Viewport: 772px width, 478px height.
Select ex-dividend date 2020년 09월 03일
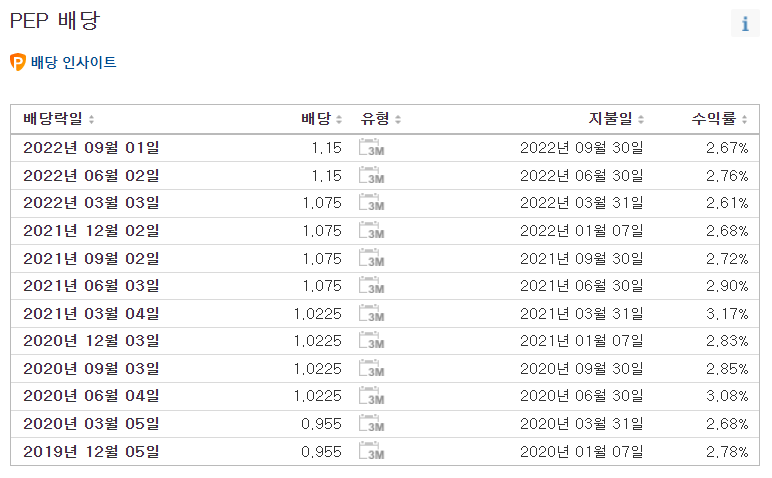(91, 369)
